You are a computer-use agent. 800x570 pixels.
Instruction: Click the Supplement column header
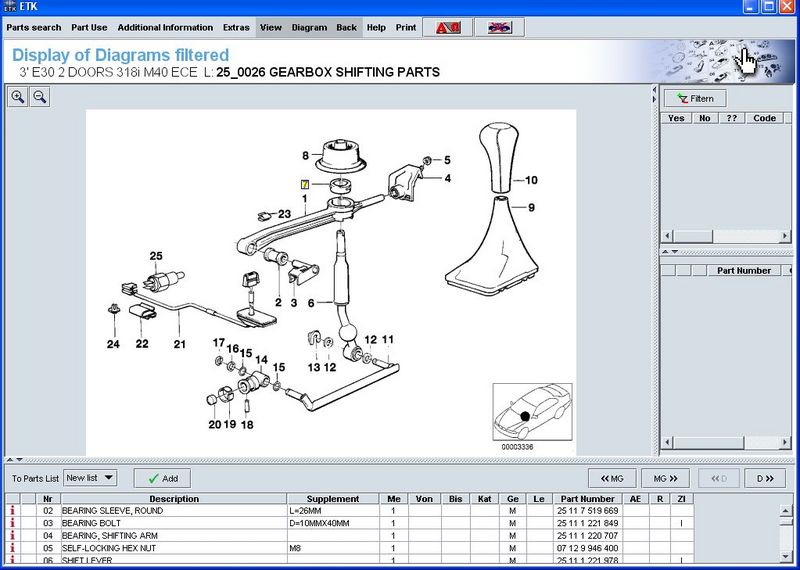tap(333, 499)
